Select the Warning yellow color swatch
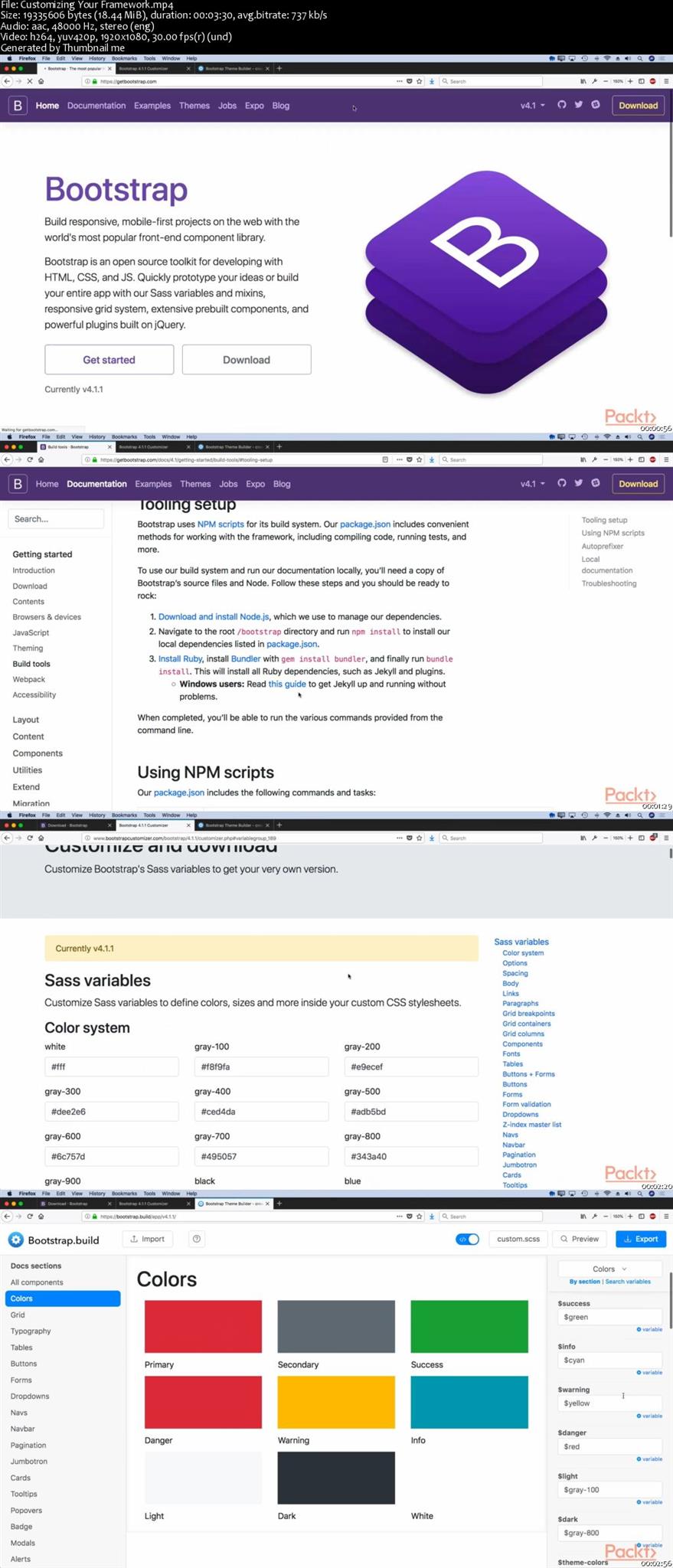Viewport: 673px width, 1568px height. pyautogui.click(x=336, y=1402)
